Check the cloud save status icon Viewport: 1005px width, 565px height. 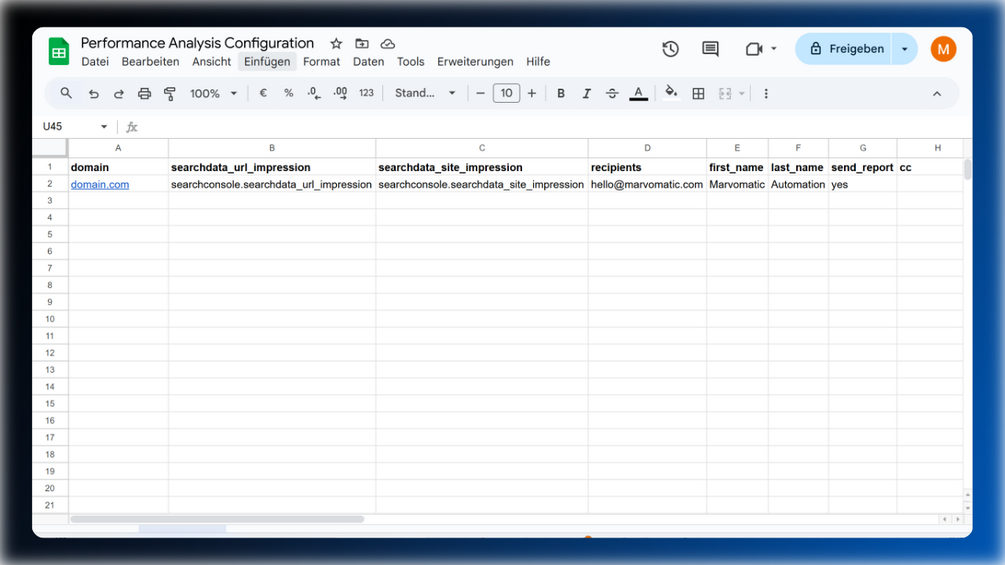[388, 44]
